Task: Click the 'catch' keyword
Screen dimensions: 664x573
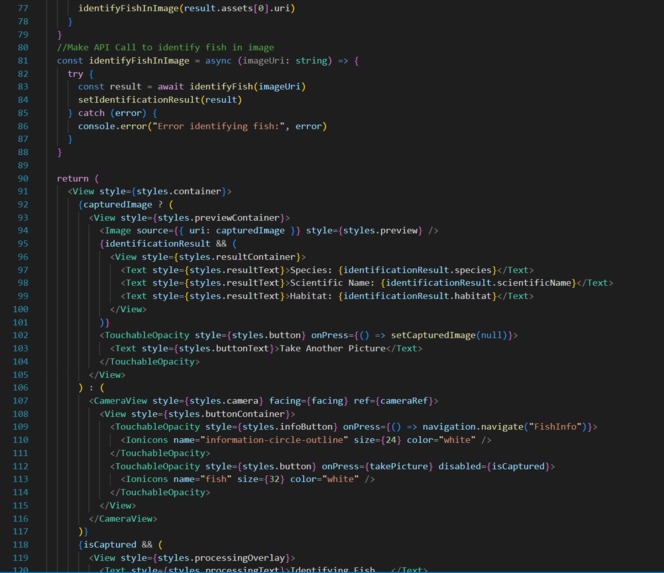Action: [91, 113]
